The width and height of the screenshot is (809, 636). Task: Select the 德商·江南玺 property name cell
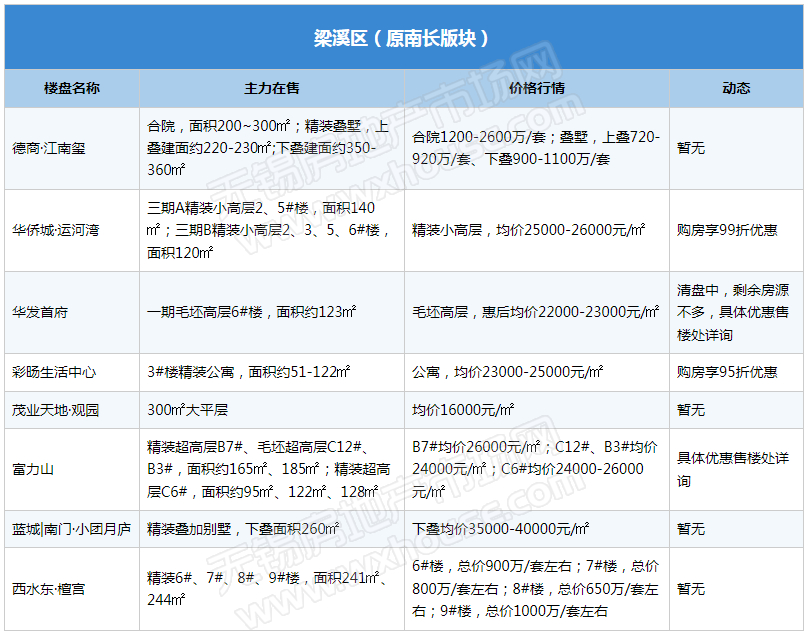coord(49,148)
